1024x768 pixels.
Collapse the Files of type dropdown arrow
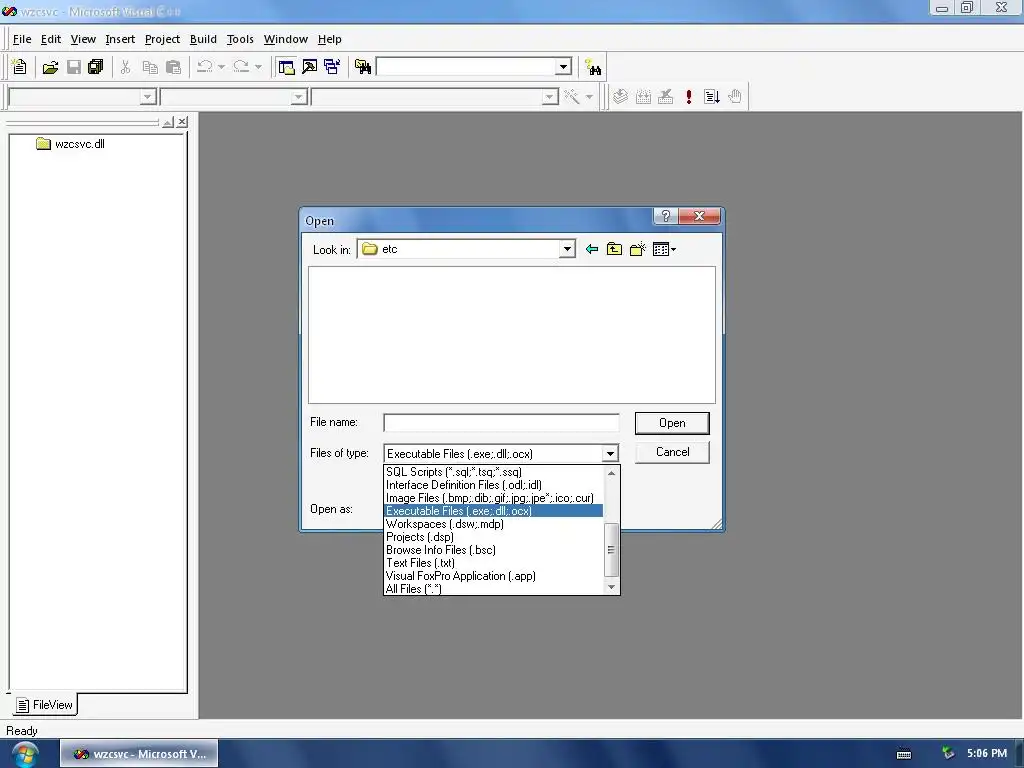(x=610, y=453)
